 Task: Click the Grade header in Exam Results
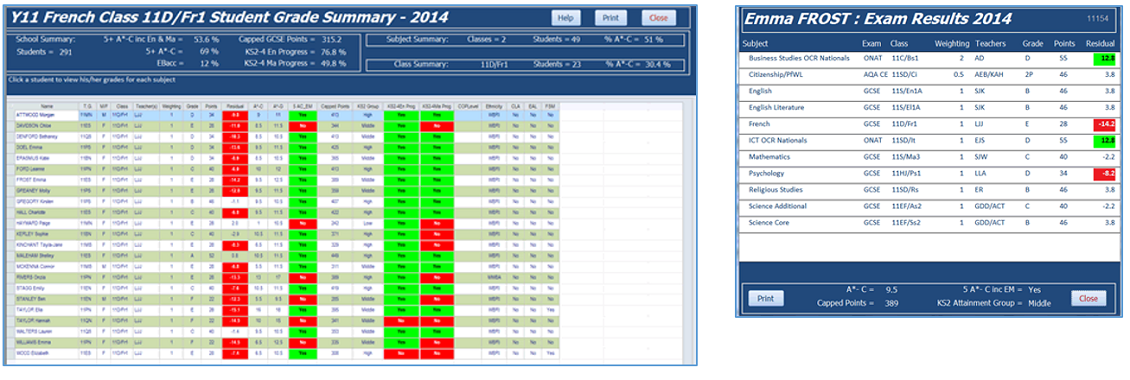point(1032,43)
